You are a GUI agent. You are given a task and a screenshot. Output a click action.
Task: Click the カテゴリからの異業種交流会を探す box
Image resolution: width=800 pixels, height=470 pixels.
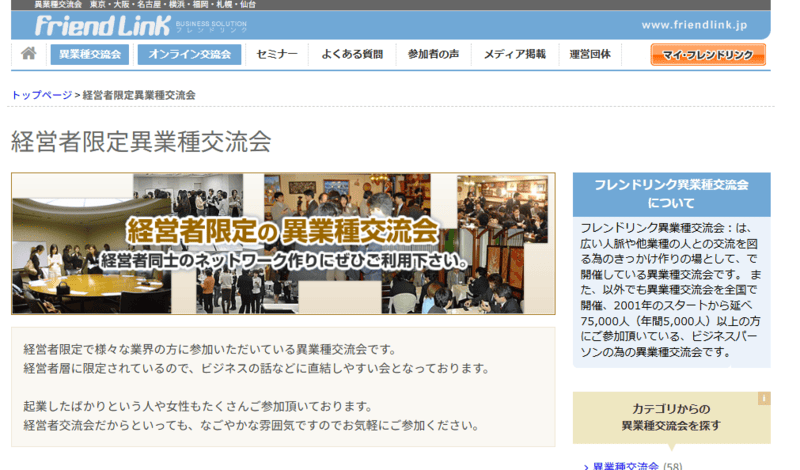coord(671,417)
